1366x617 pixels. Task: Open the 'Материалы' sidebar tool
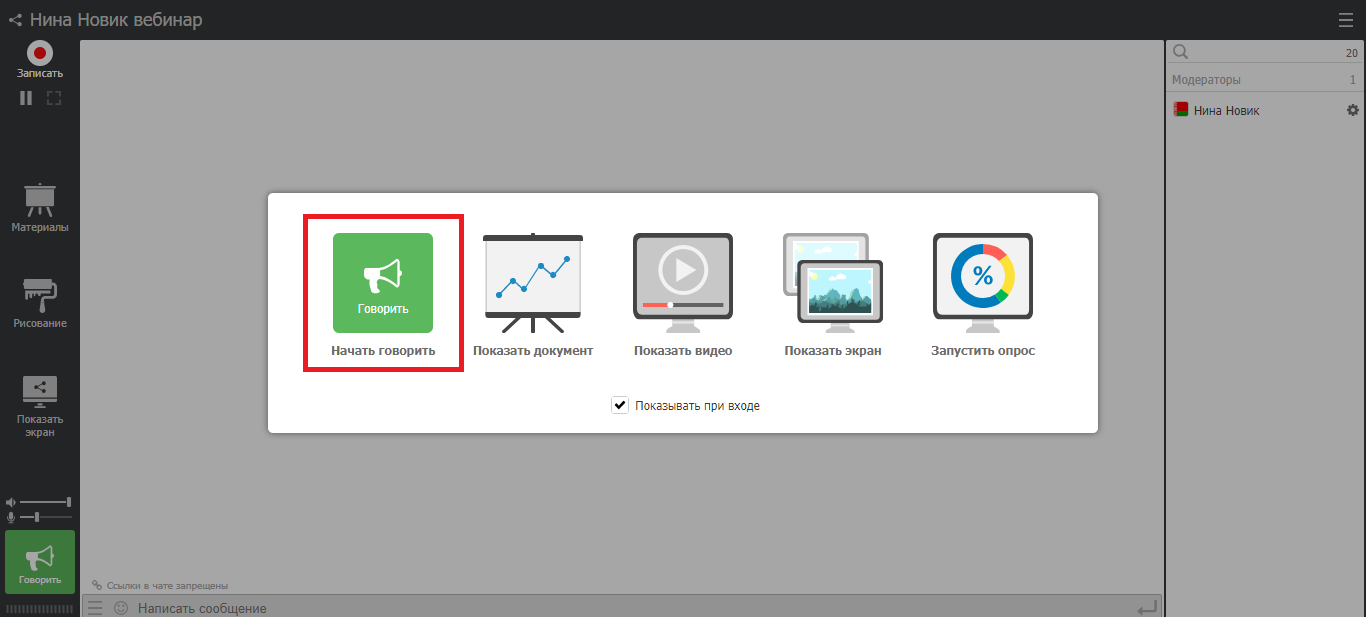pos(40,207)
